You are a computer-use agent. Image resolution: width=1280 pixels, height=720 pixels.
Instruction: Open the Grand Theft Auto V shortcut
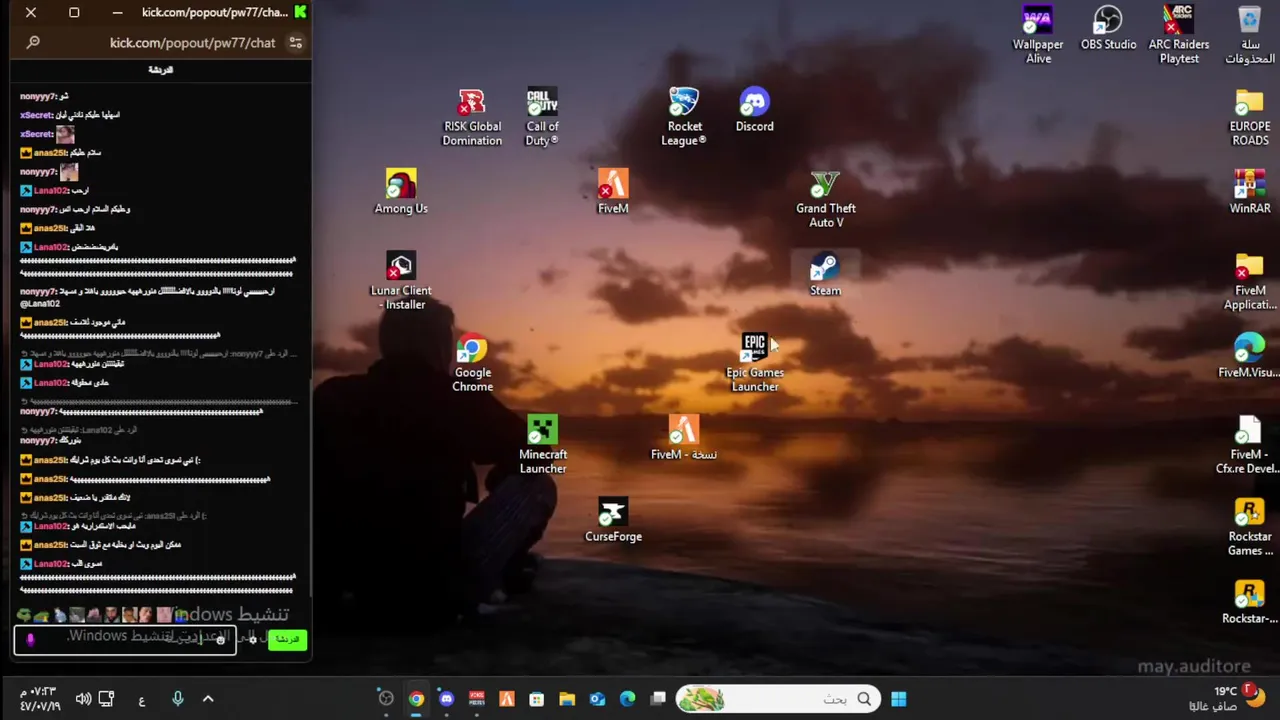pos(825,200)
